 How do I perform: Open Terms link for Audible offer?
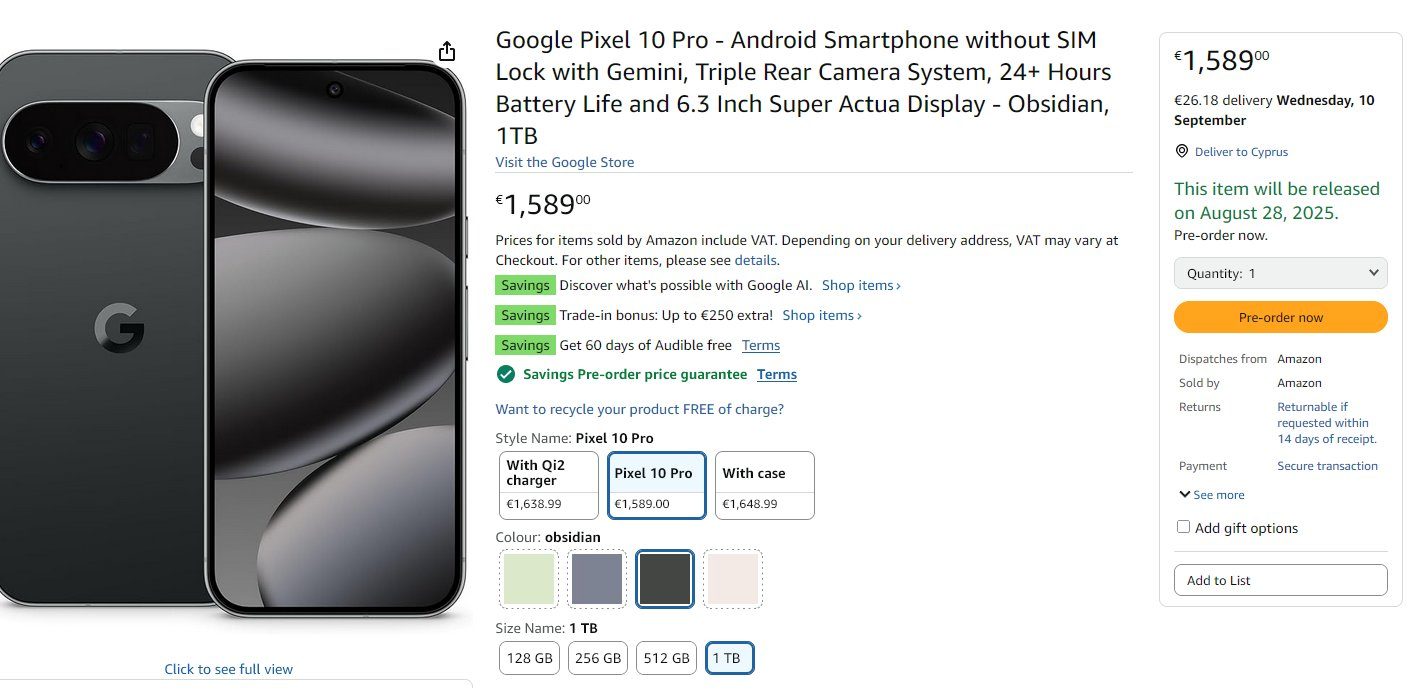tap(760, 345)
